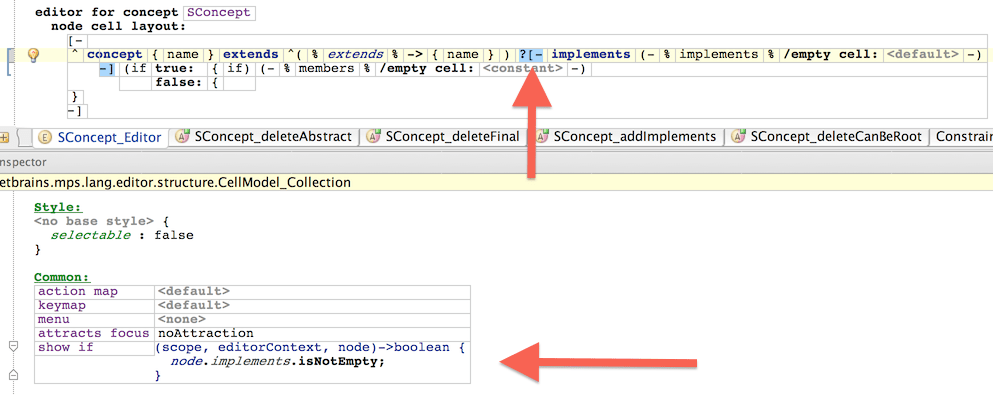Click the 'selectable' style property
993x395 pixels.
point(91,235)
